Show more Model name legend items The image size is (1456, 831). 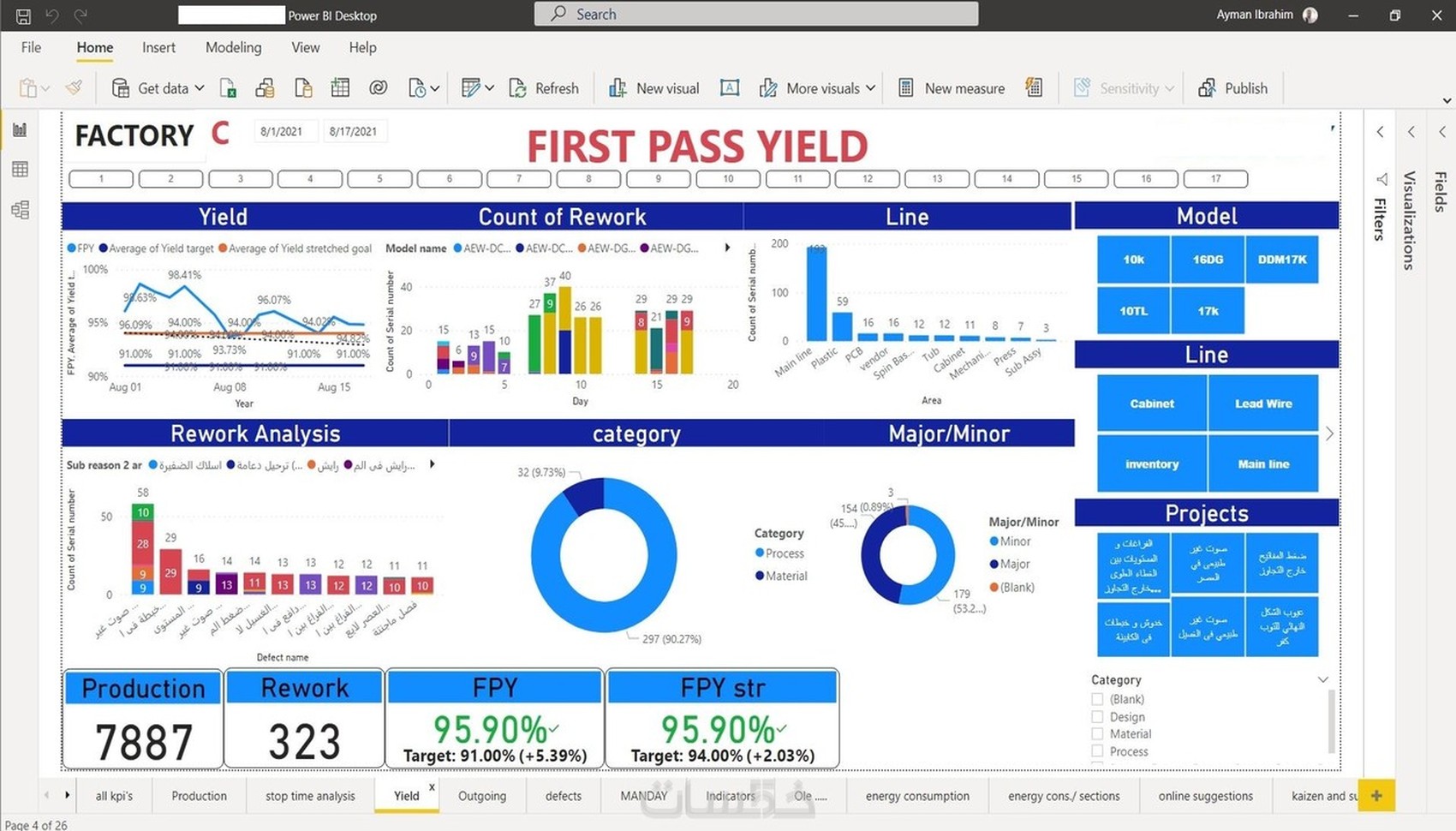(727, 248)
